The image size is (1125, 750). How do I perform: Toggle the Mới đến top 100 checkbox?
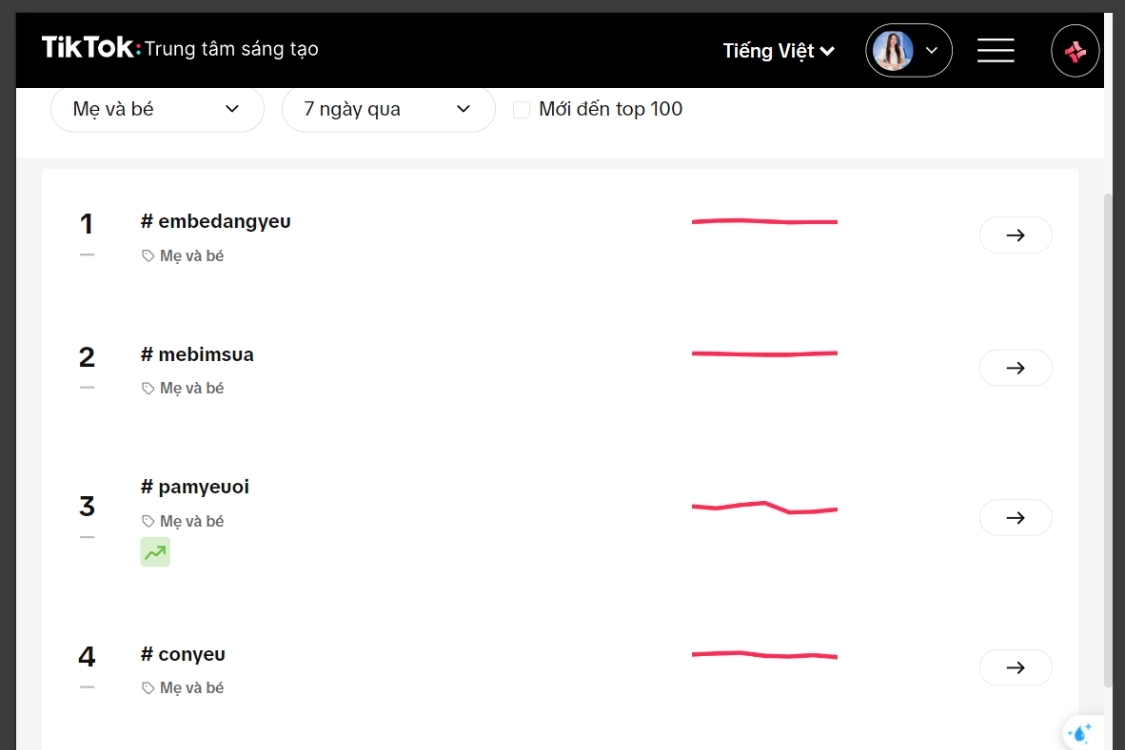click(522, 110)
